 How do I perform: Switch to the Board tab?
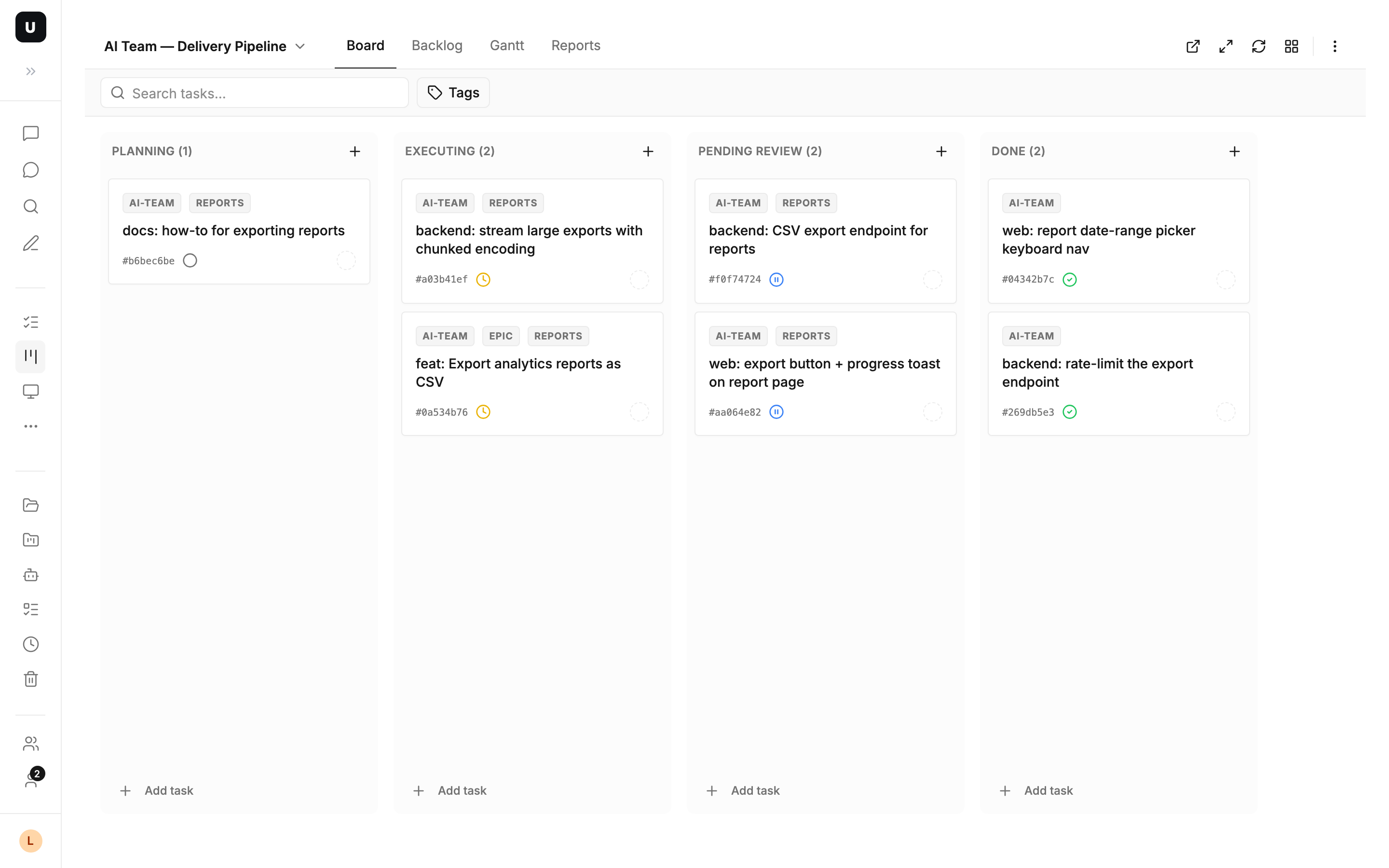(365, 45)
